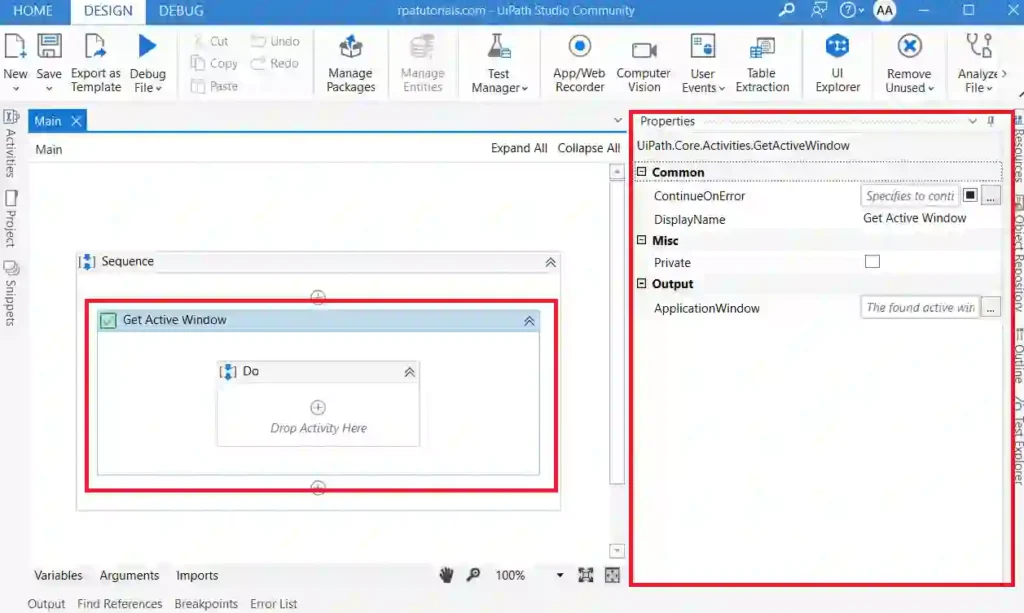Close the Main tab
The width and height of the screenshot is (1024, 613).
click(76, 121)
